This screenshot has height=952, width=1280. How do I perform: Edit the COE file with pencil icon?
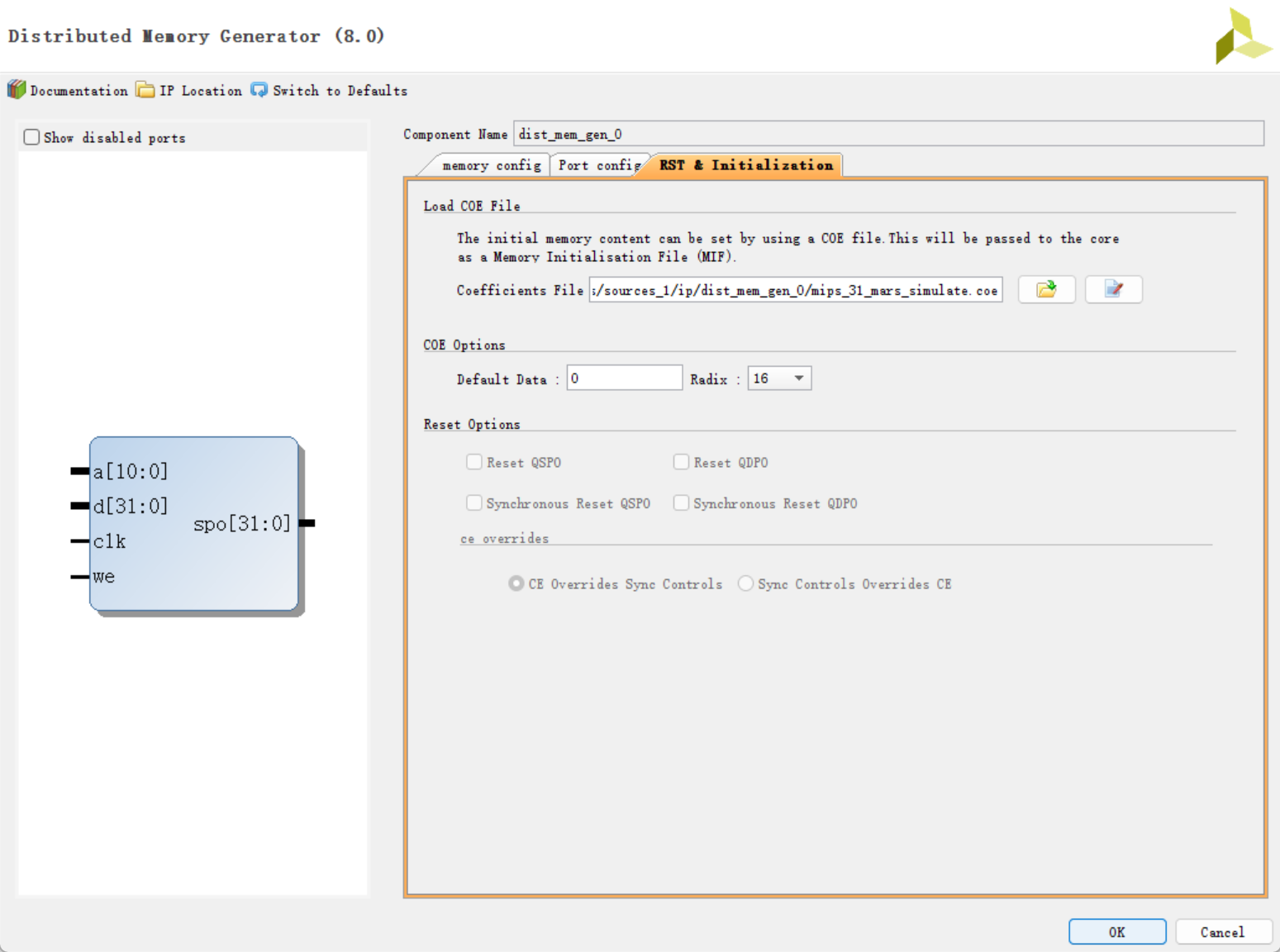tap(1113, 289)
